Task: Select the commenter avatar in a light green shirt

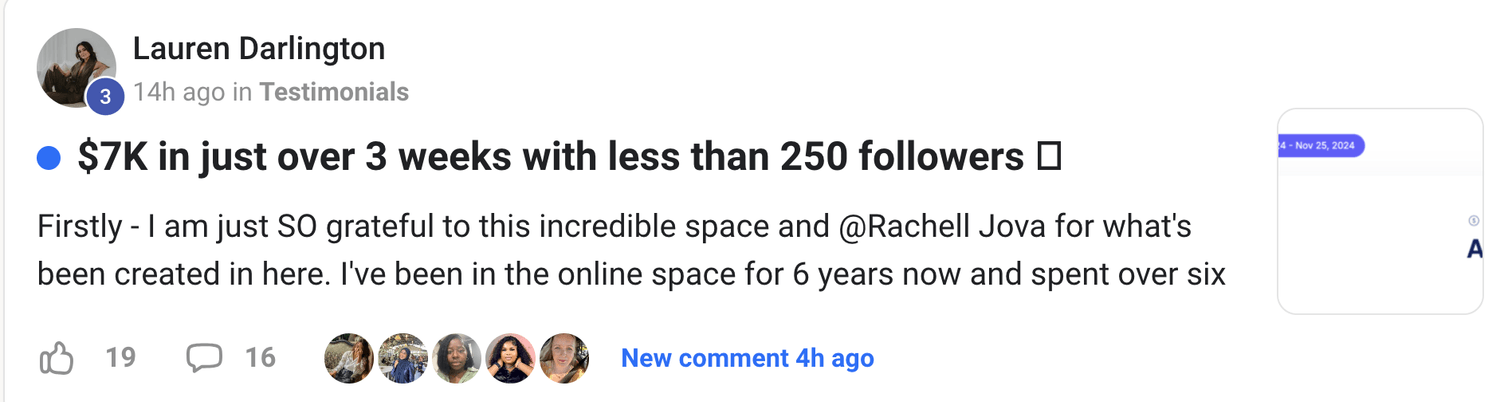Action: coord(457,358)
